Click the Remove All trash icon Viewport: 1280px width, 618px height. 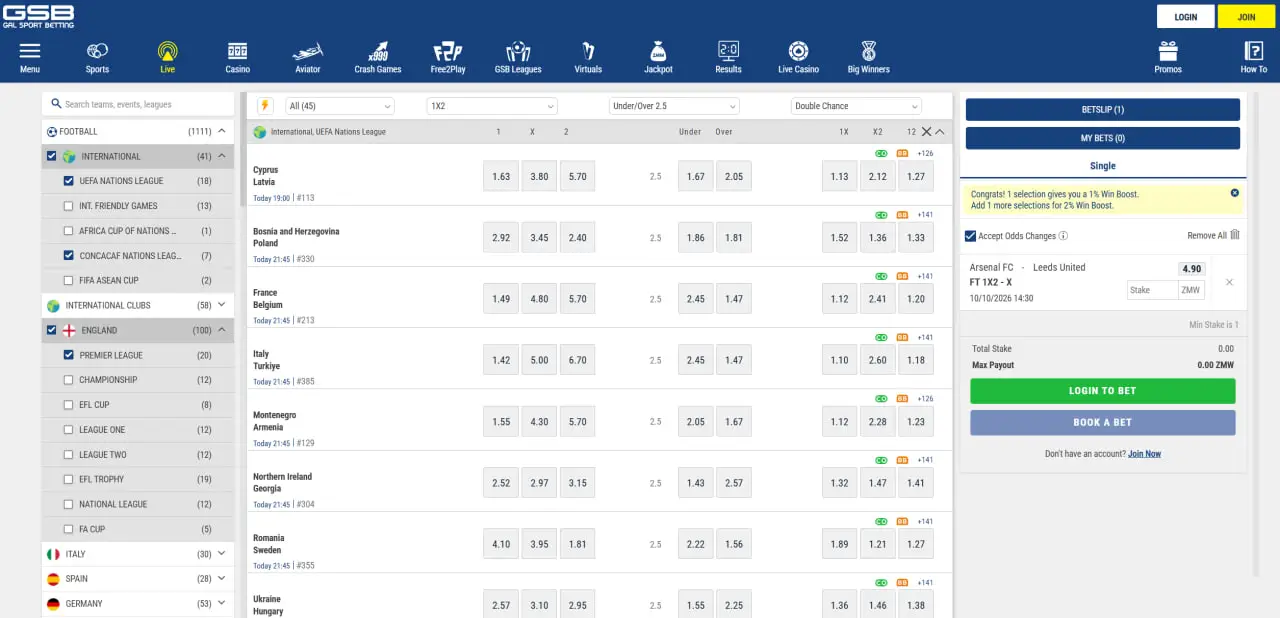click(1235, 235)
